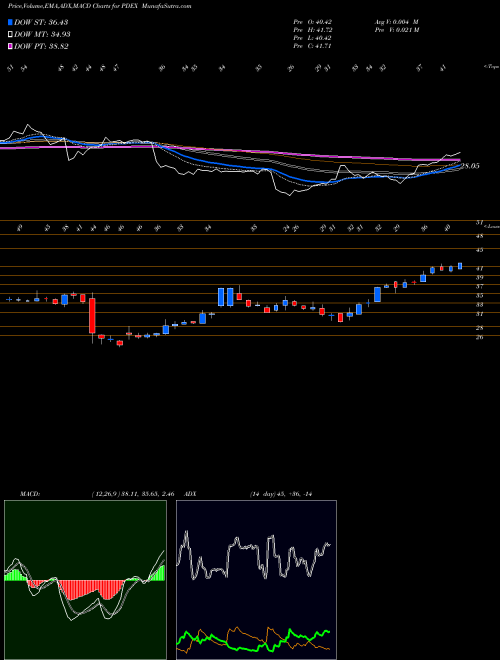500x660 pixels.
Task: Click the blue DOW ST legend swatch
Action: pyautogui.click(x=10, y=22)
